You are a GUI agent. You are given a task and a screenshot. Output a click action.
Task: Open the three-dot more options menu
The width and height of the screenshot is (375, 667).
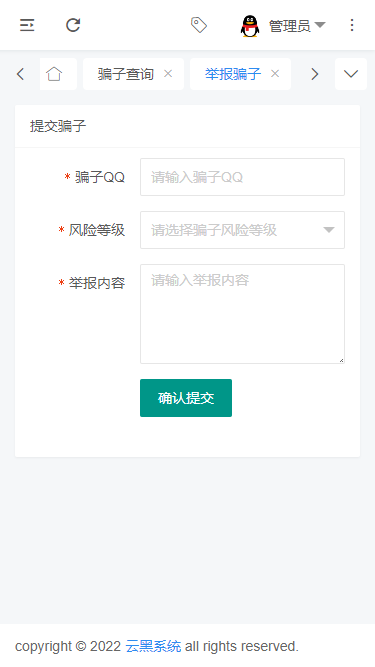pos(352,25)
